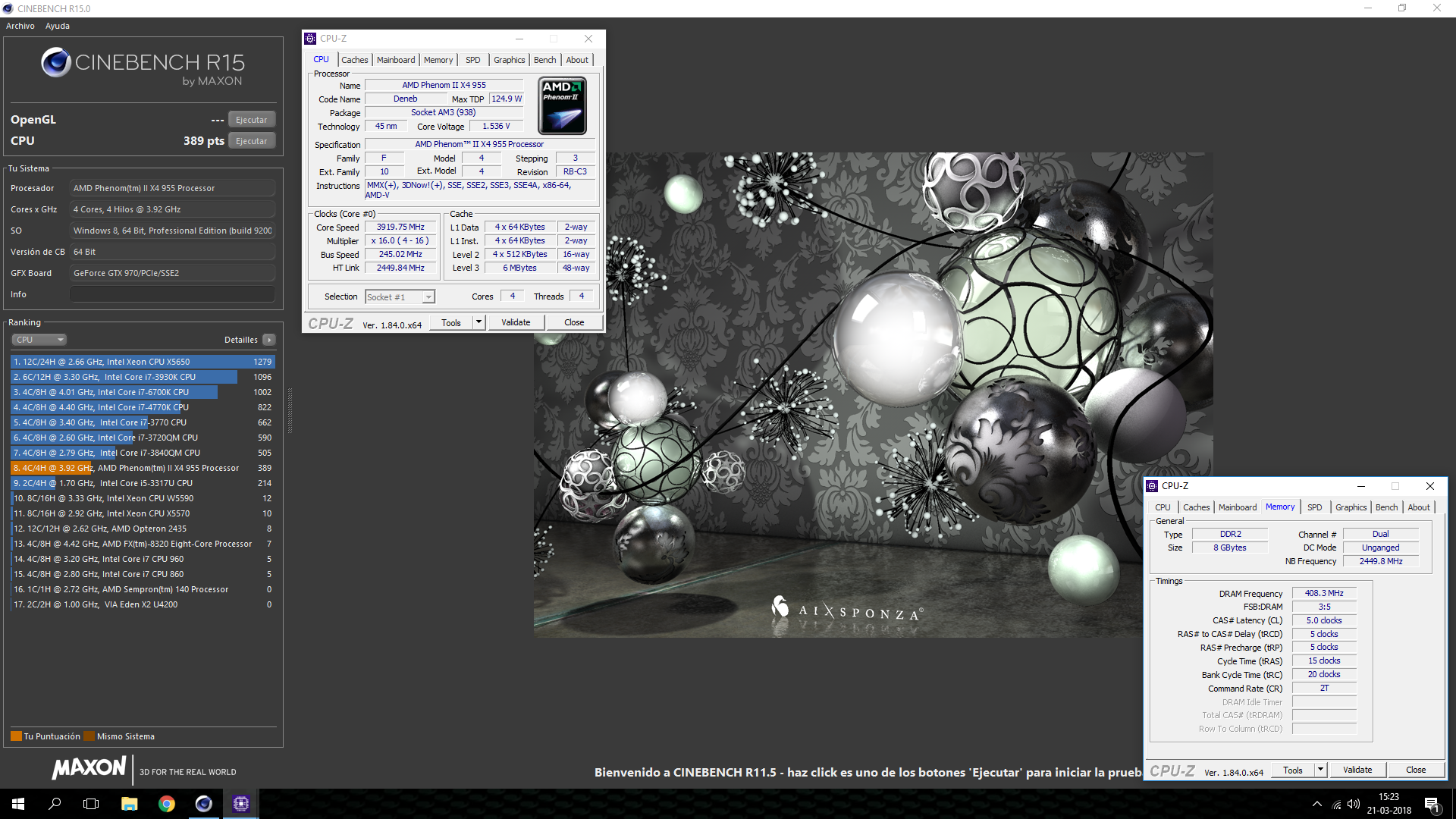The height and width of the screenshot is (819, 1456).
Task: Launch Google Chrome from taskbar
Action: (x=166, y=804)
